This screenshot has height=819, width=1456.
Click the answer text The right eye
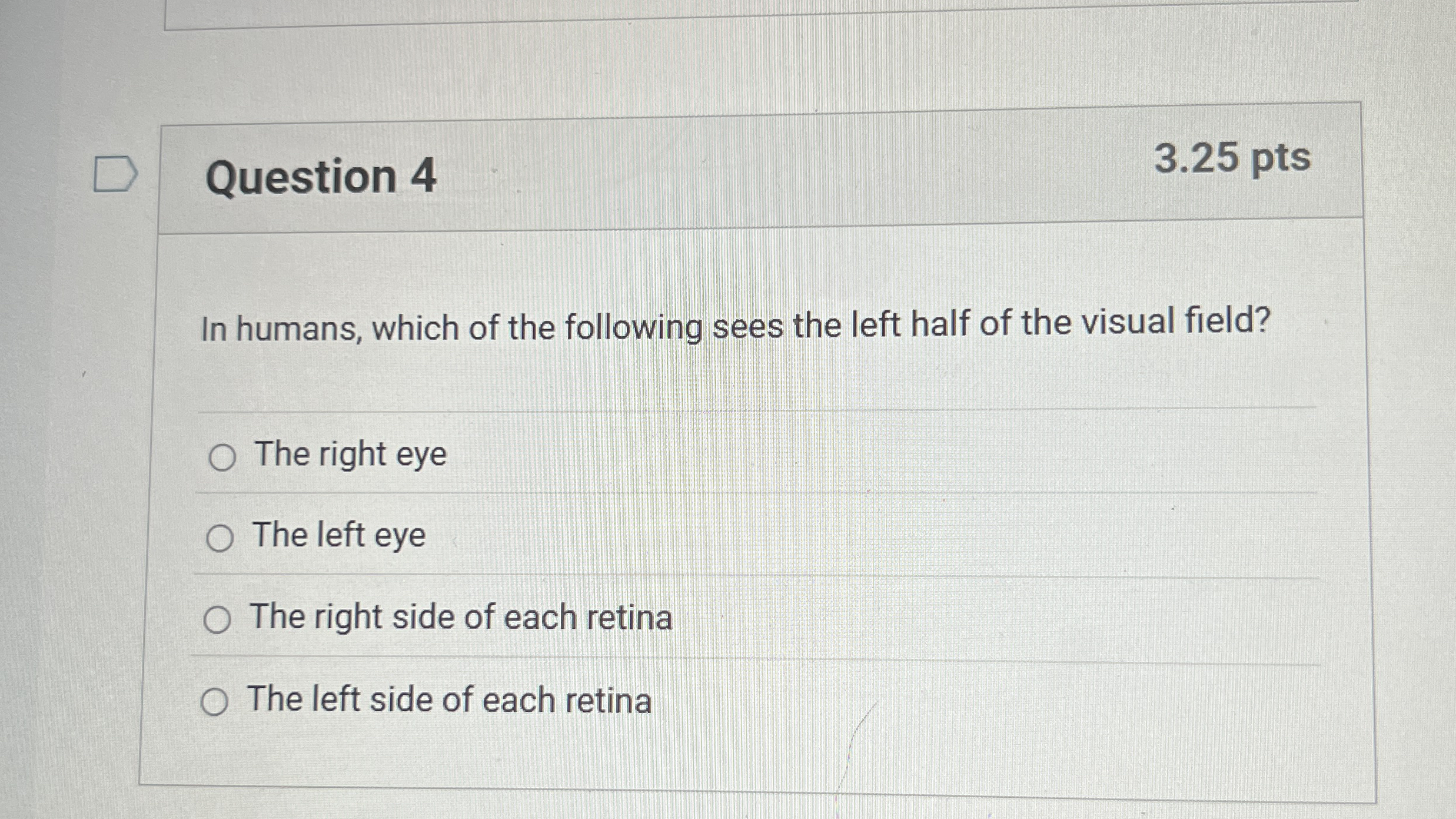[351, 455]
